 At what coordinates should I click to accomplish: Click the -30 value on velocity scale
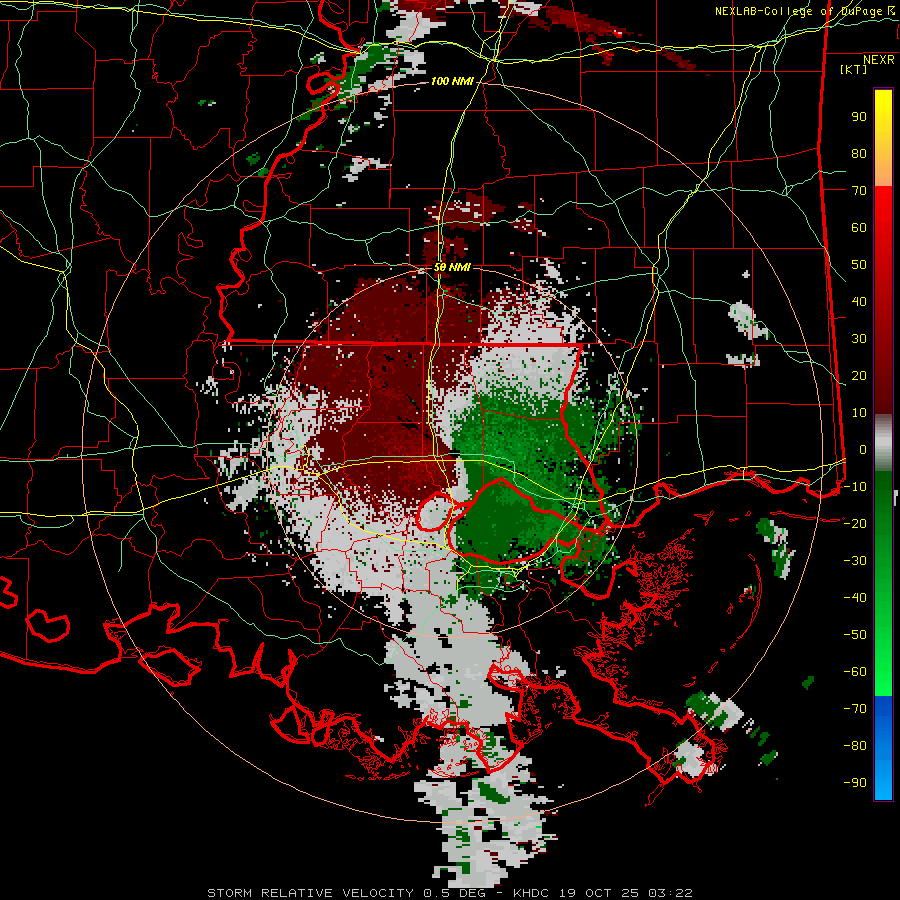855,561
